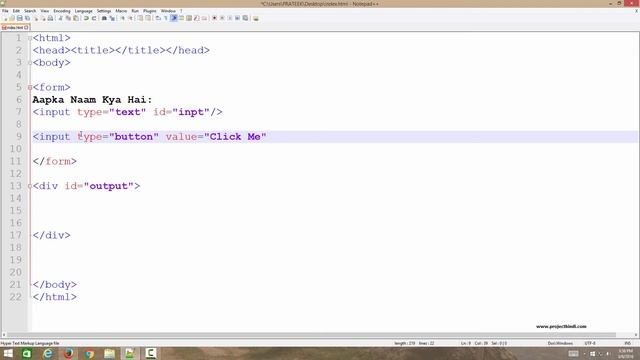
Task: Open the View menu
Action: coord(45,11)
